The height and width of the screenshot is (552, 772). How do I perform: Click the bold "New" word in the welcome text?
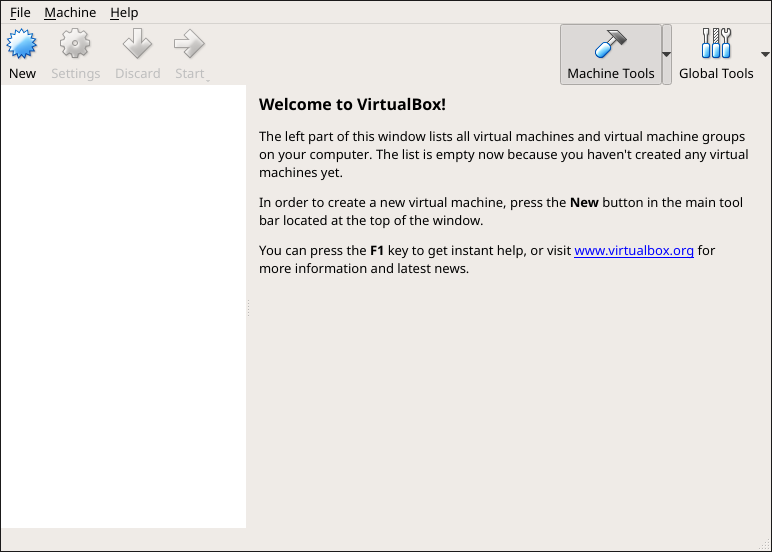[x=584, y=202]
